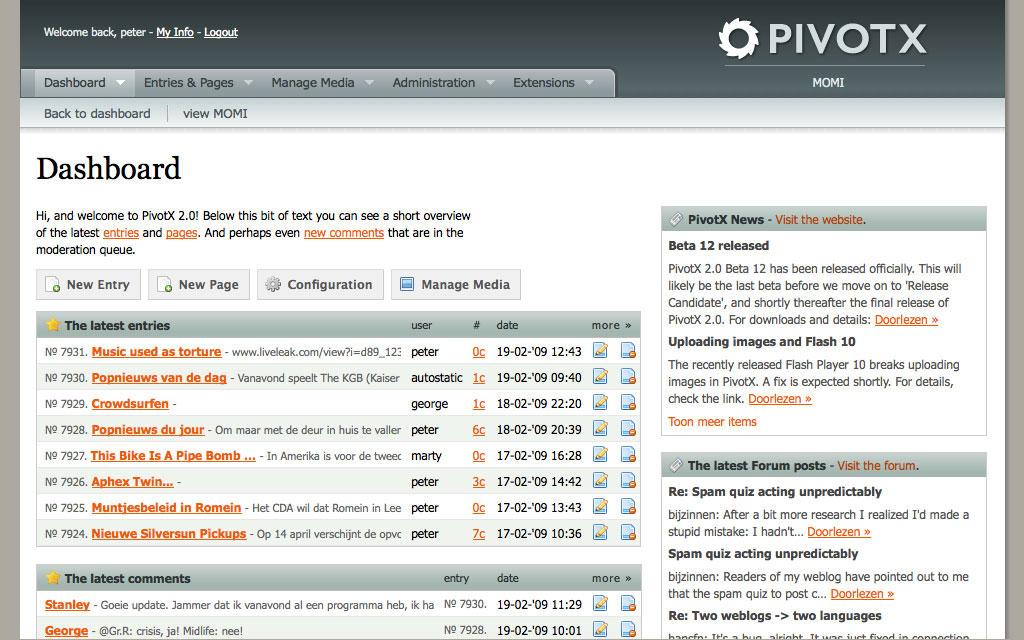Open the '6c' comment count link
The height and width of the screenshot is (640, 1024).
pos(479,429)
